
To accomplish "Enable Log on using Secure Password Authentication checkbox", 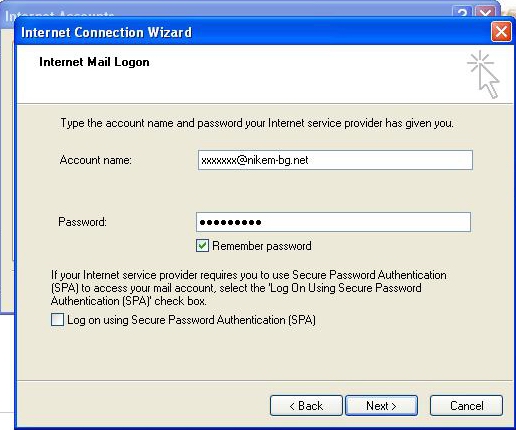I will pos(57,320).
